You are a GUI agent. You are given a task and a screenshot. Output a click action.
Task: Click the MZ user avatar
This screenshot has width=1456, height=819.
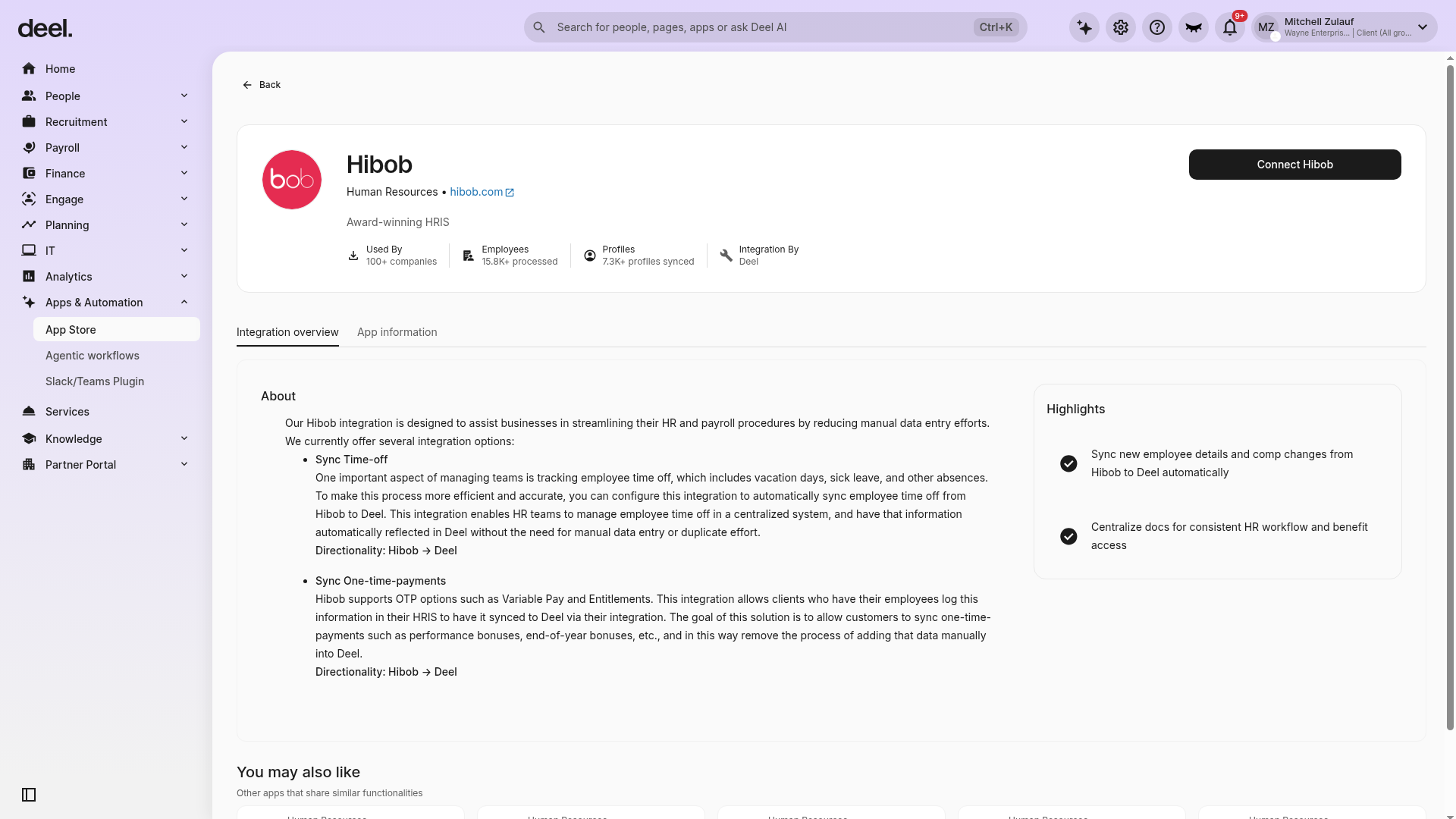[x=1266, y=27]
